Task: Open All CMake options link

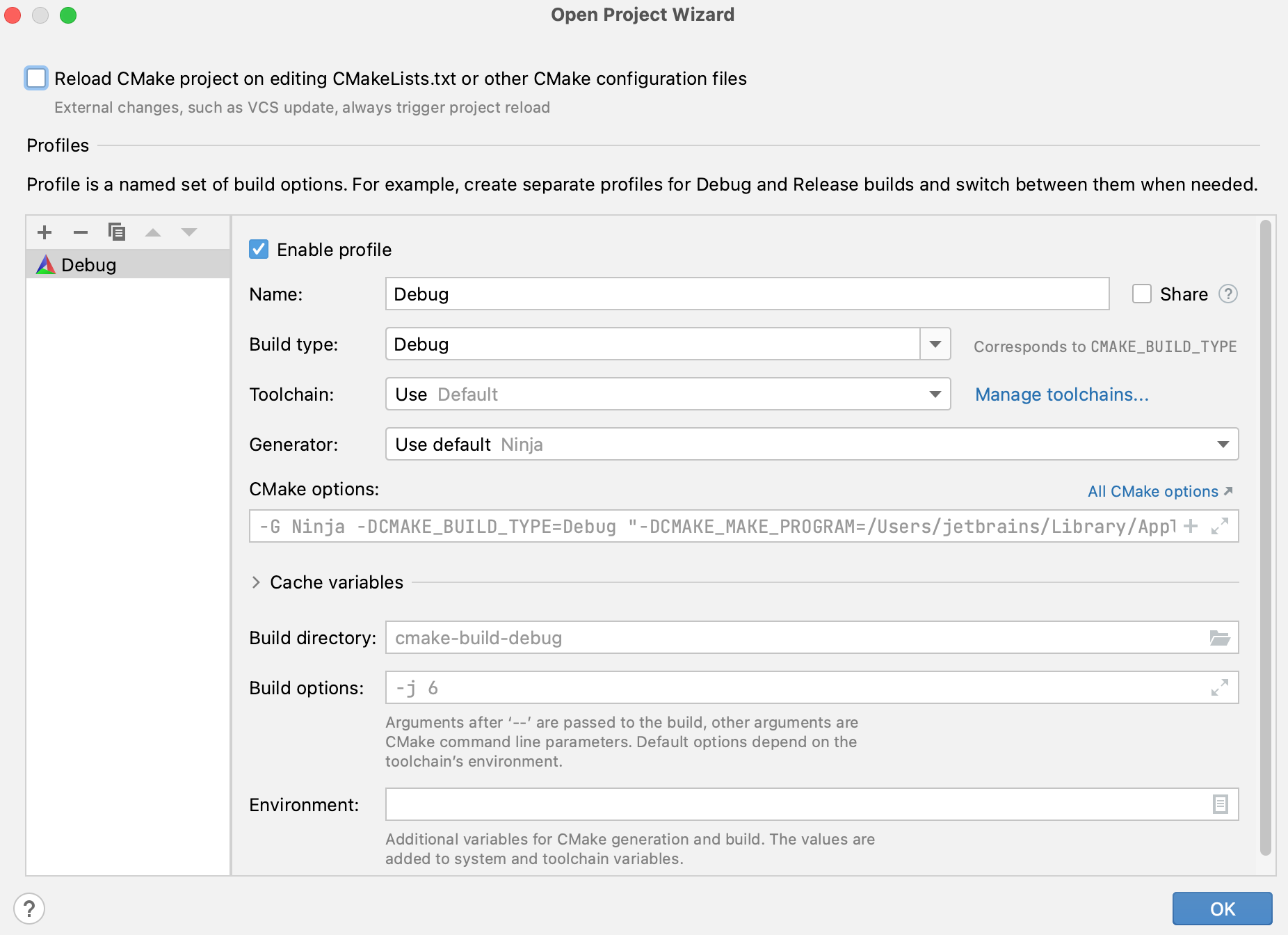Action: point(1160,491)
